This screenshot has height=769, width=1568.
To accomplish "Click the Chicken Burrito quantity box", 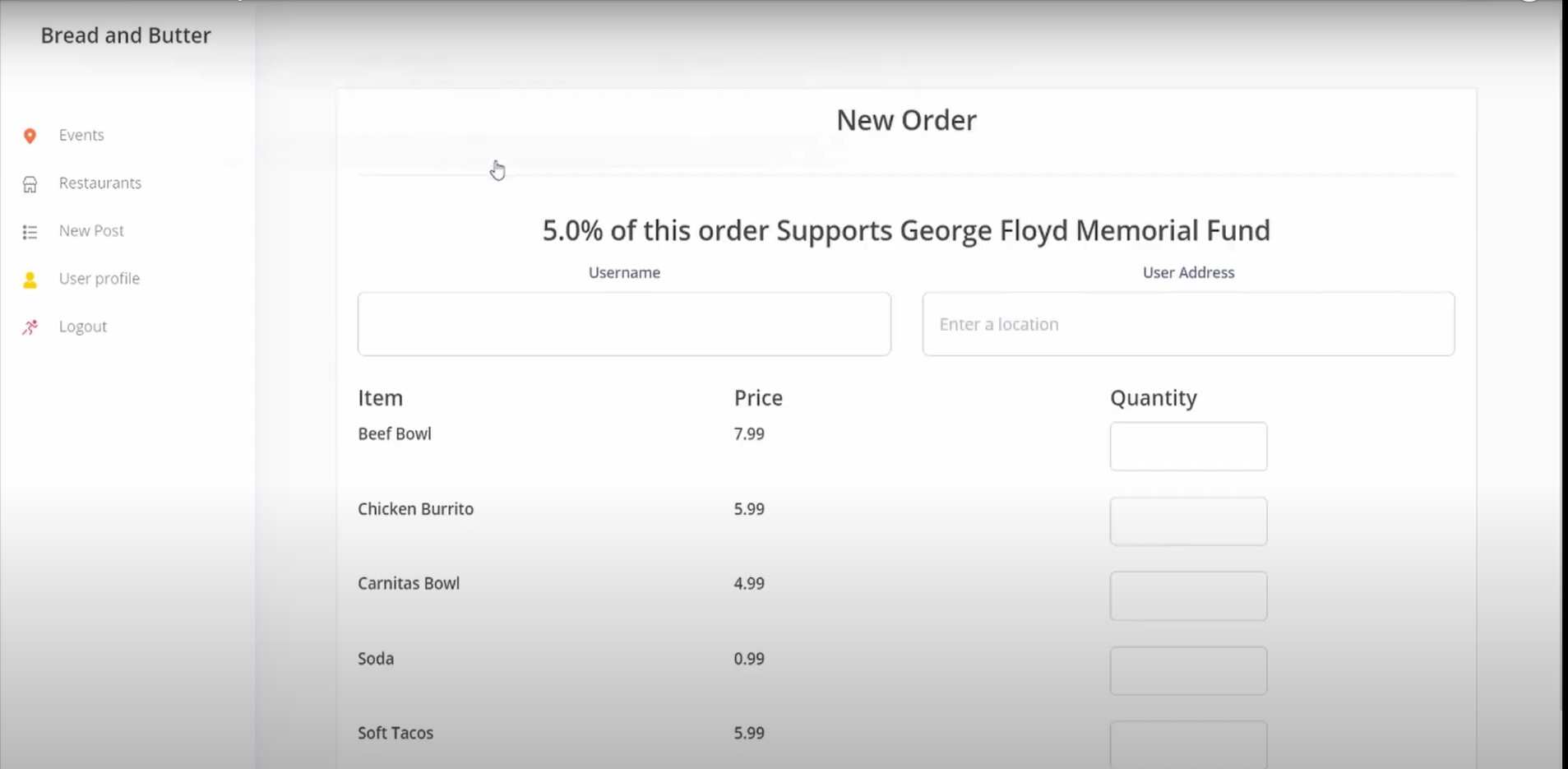I will tap(1188, 521).
